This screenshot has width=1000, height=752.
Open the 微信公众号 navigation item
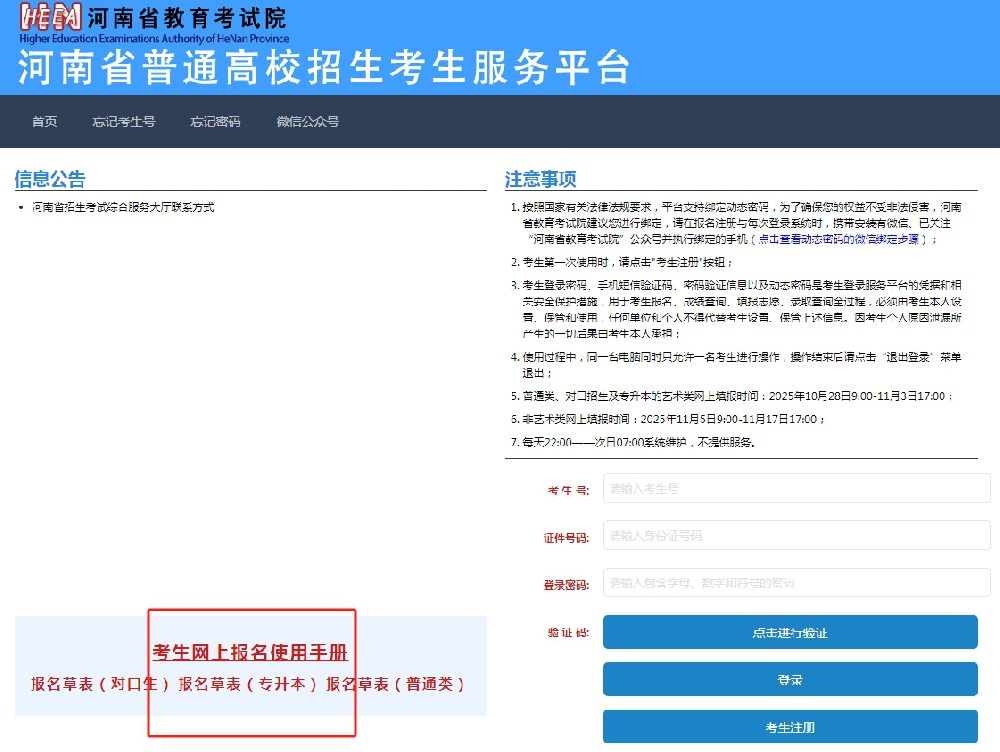point(308,122)
